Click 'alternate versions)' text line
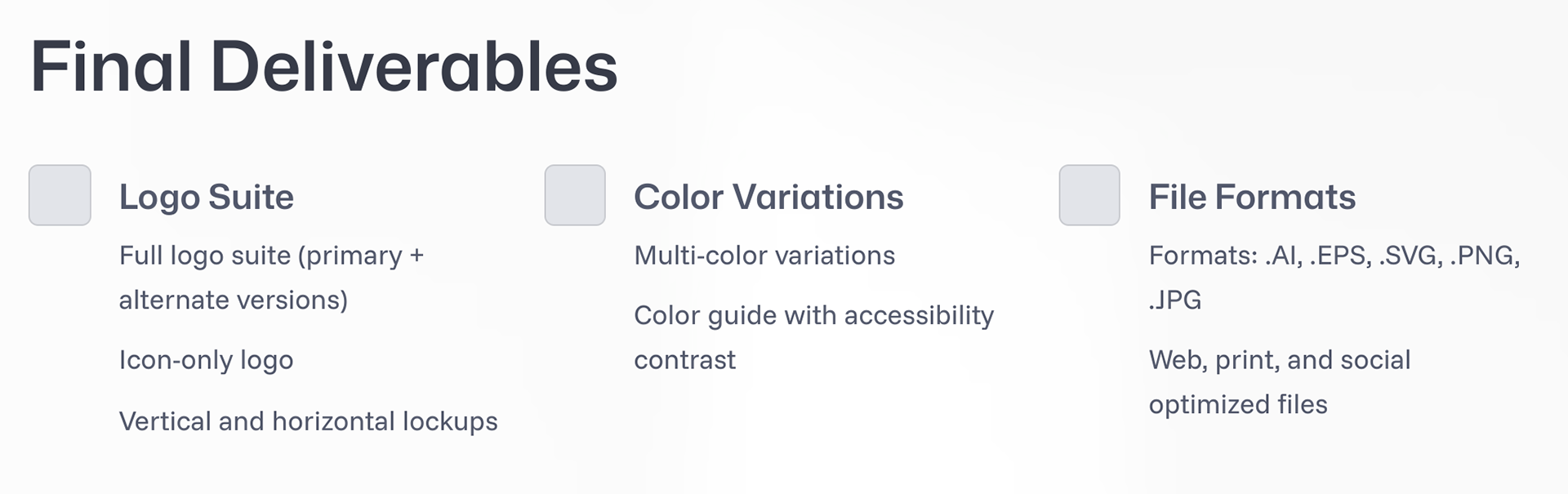 click(x=234, y=300)
